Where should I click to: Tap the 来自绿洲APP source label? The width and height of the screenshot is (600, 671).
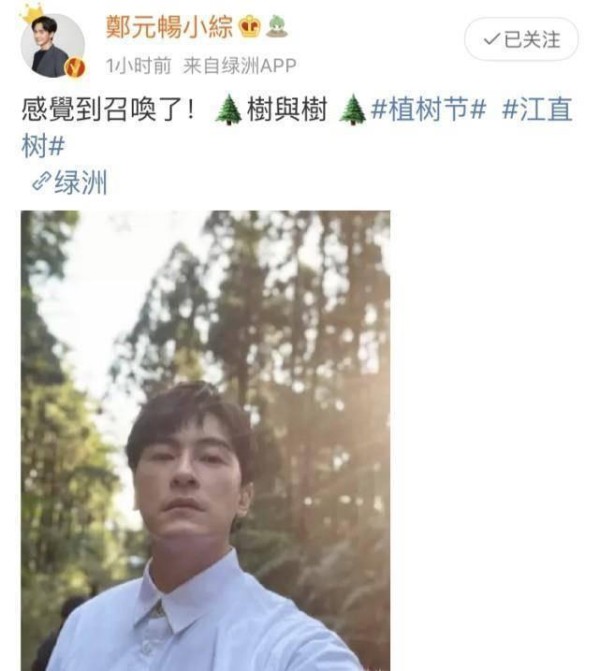(240, 65)
